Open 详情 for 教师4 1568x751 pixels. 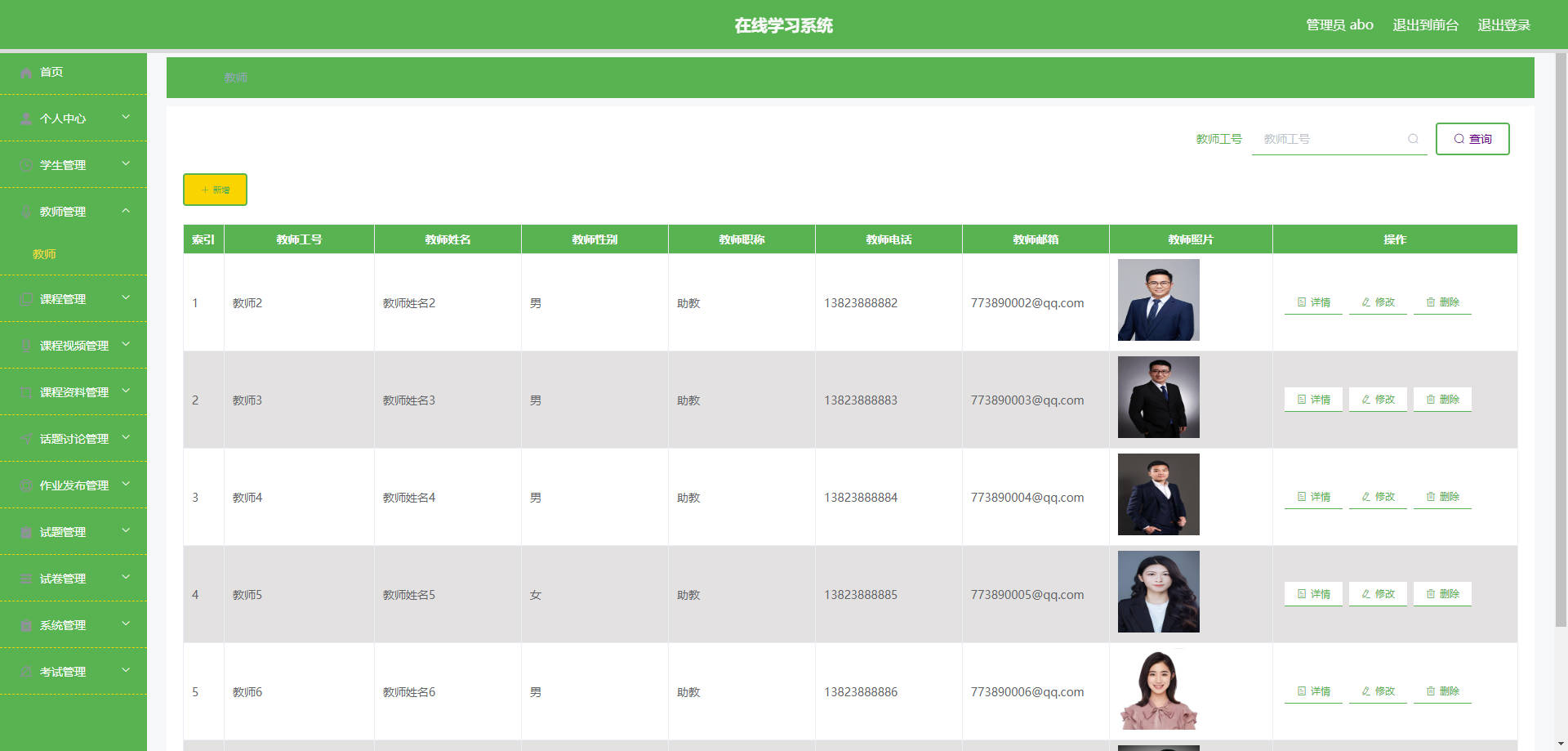click(1313, 497)
